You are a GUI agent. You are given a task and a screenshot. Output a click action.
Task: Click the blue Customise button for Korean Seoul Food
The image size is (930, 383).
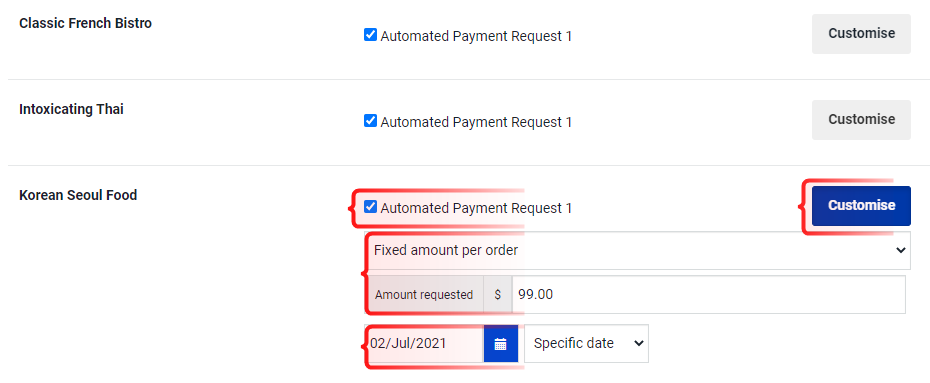[x=861, y=206]
